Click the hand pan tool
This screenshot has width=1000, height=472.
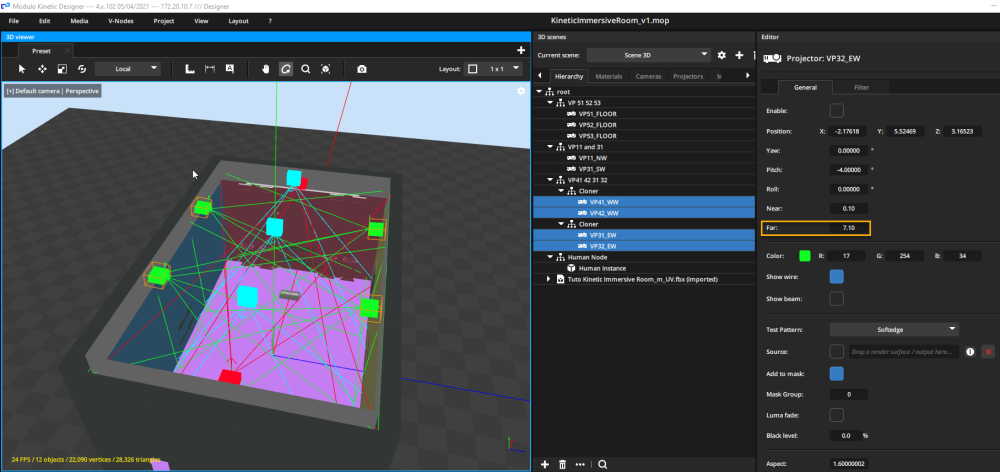tap(265, 69)
